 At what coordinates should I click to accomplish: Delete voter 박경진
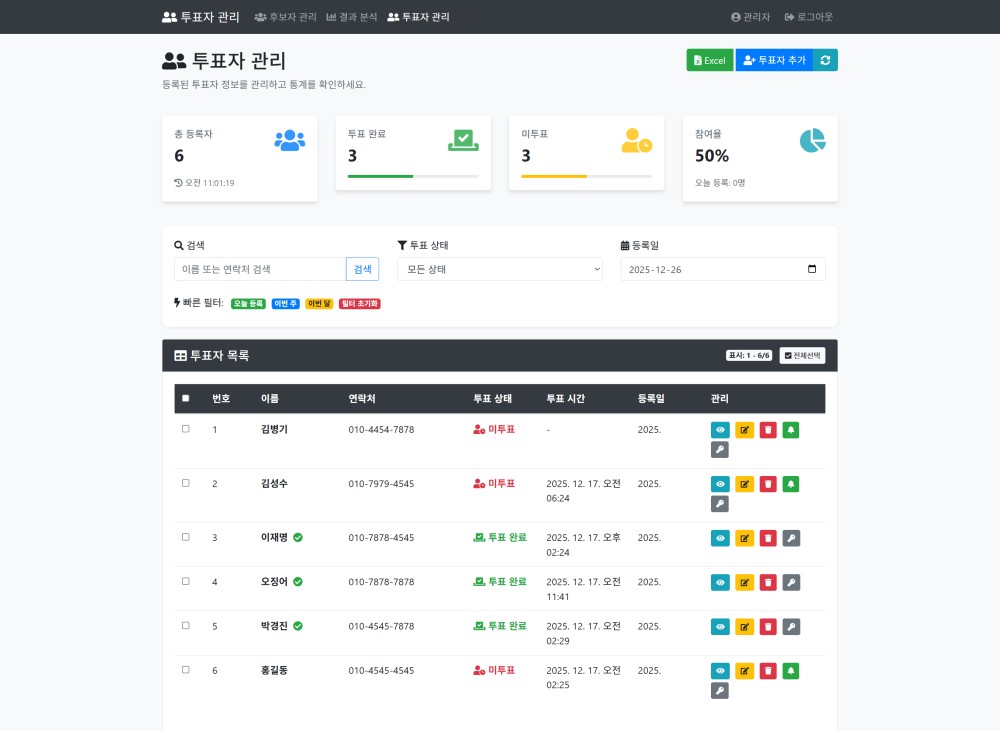click(x=768, y=627)
